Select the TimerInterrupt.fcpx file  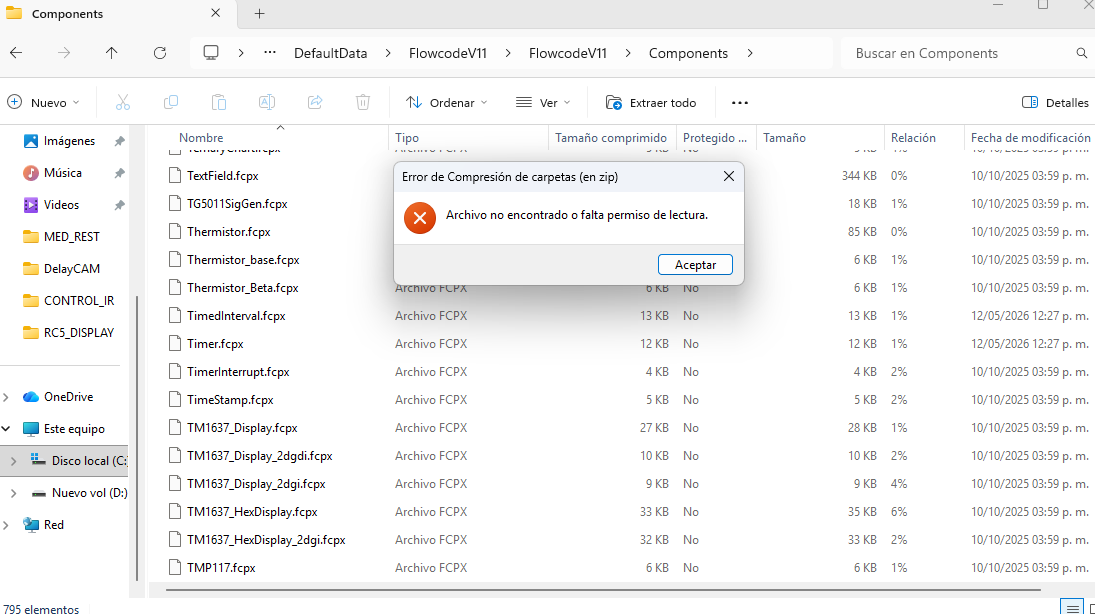pyautogui.click(x=238, y=372)
